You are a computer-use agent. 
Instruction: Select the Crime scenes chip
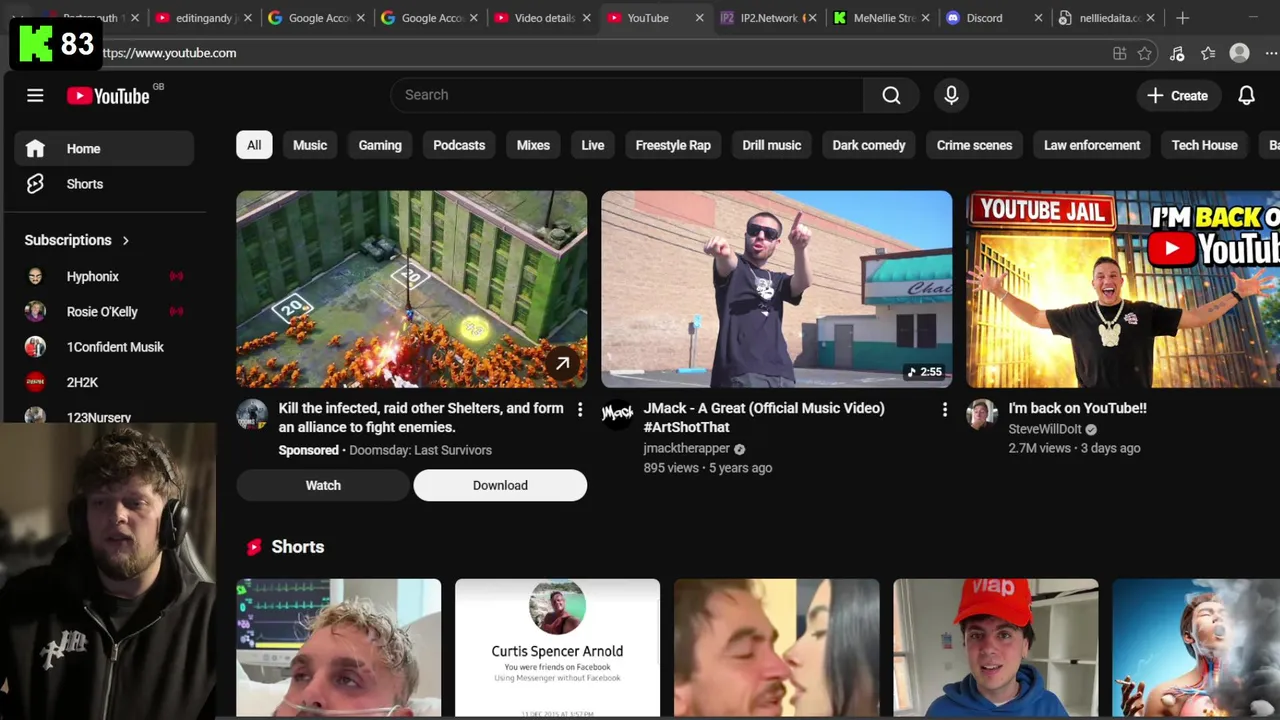click(974, 145)
